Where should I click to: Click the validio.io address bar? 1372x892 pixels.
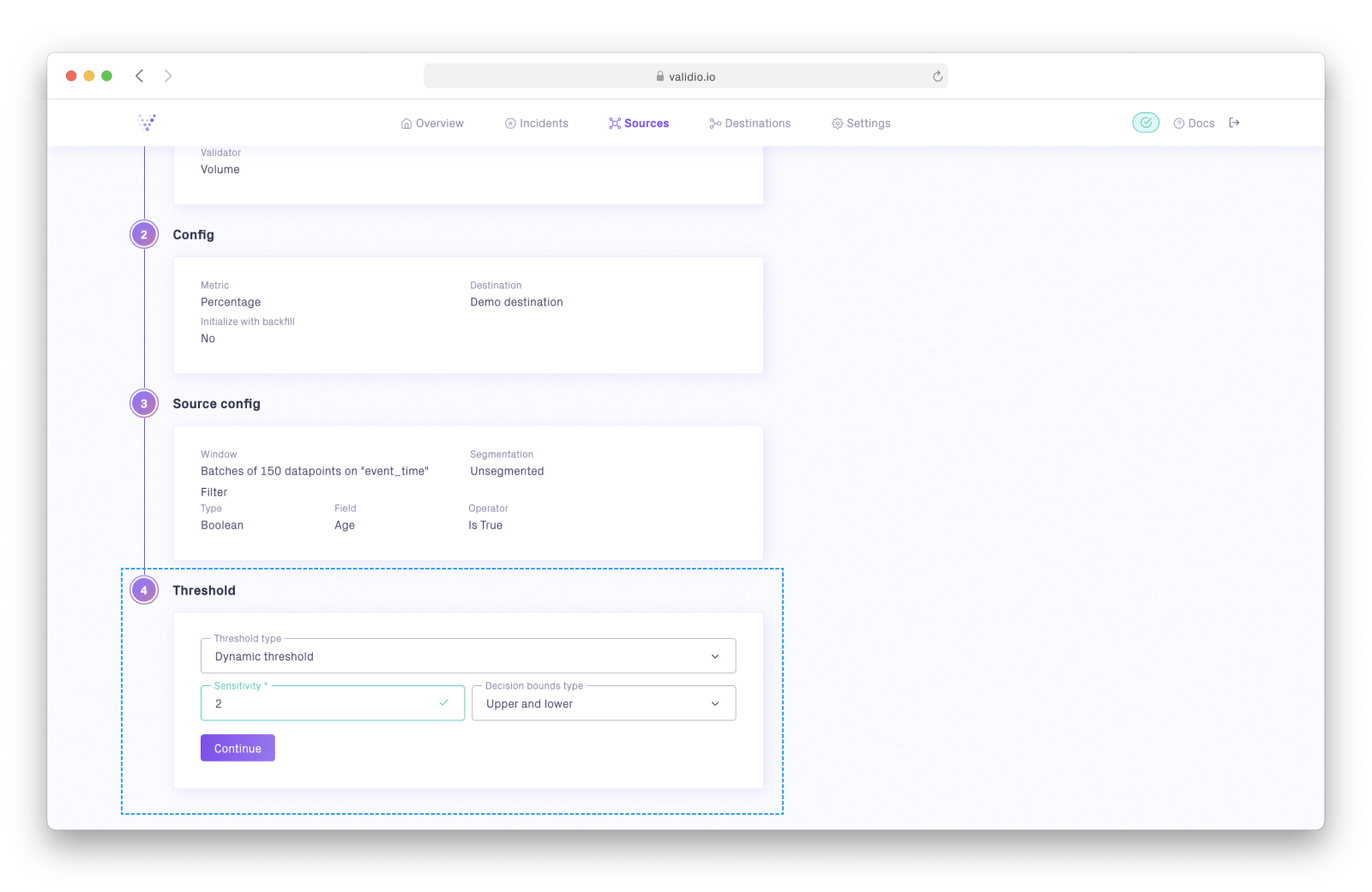(x=686, y=76)
